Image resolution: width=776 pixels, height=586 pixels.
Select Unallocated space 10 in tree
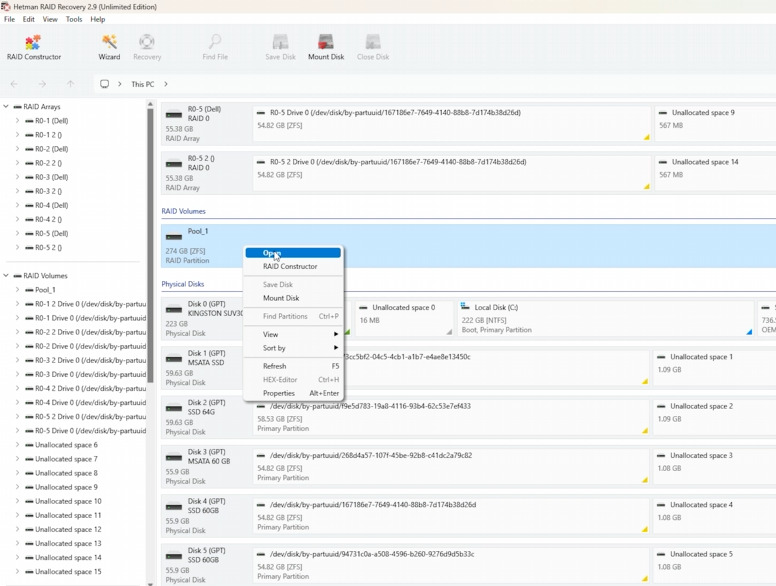68,501
